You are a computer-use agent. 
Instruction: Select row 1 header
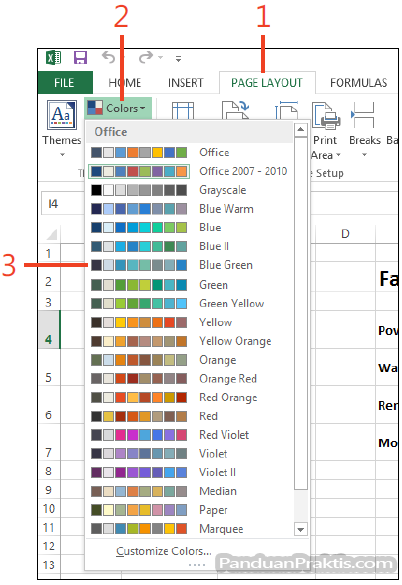[x=49, y=253]
